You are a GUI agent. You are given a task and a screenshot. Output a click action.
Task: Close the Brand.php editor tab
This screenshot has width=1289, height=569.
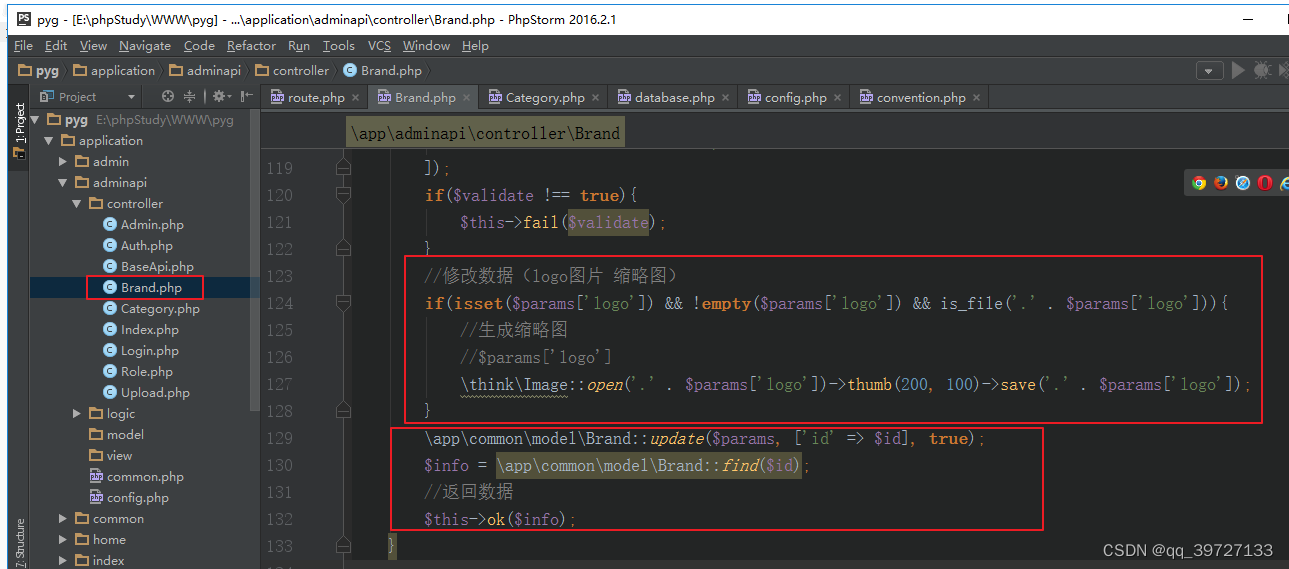tap(466, 98)
